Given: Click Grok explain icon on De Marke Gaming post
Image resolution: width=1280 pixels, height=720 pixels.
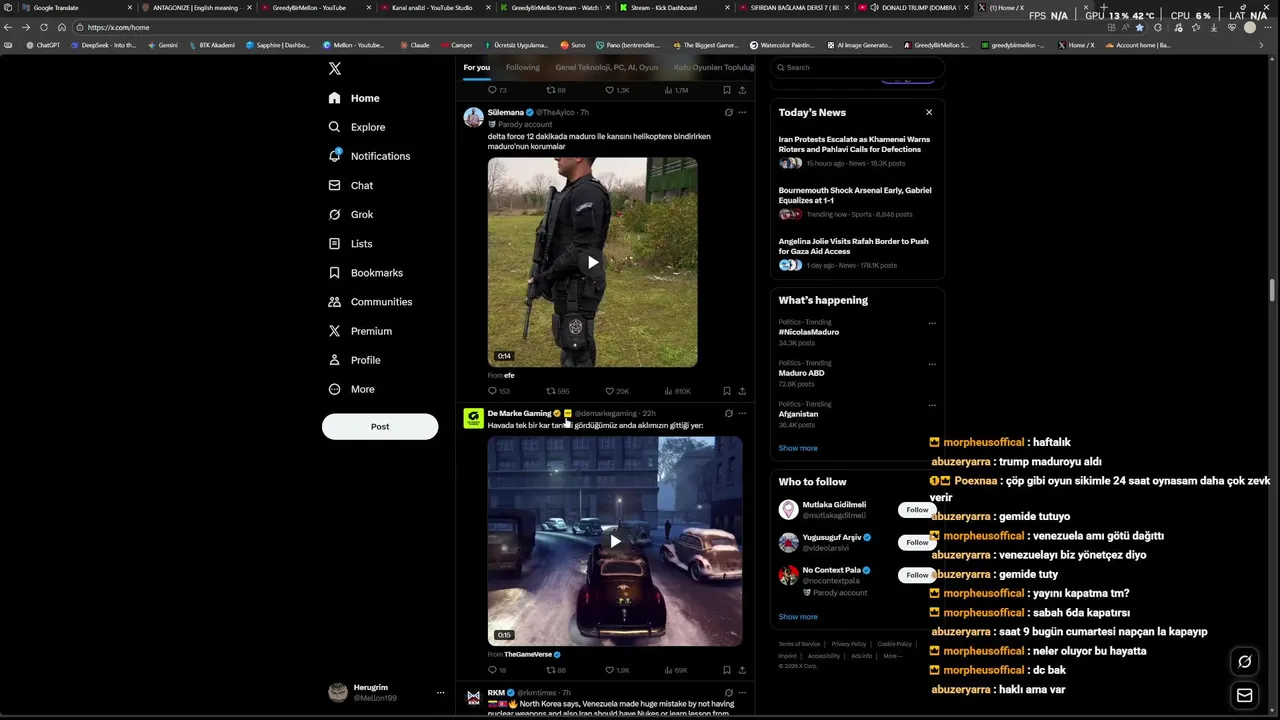Looking at the screenshot, I should (x=728, y=413).
